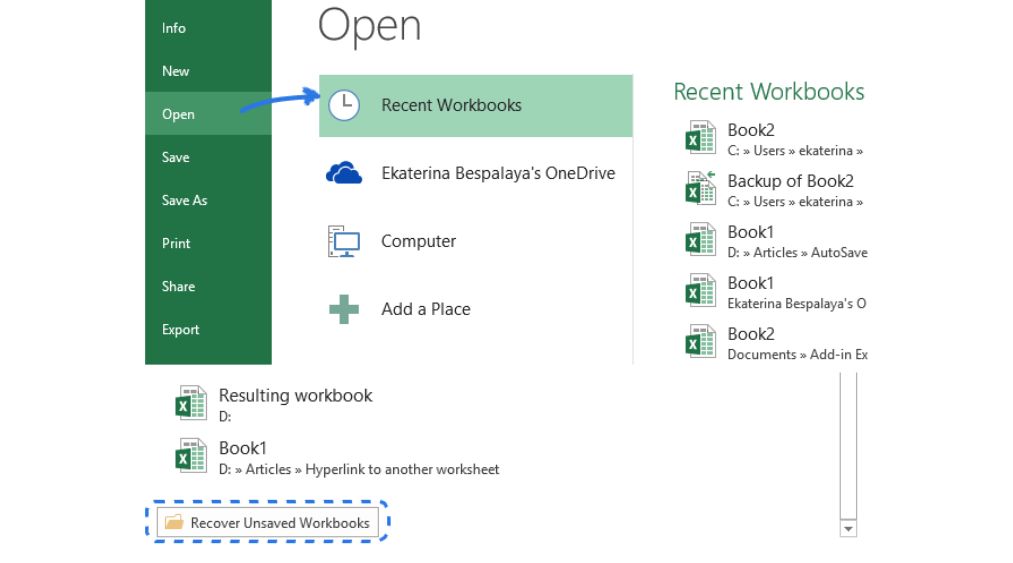Click Excel icon of Book1 Hyperlink worksheet
This screenshot has width=1013, height=563.
tap(191, 456)
